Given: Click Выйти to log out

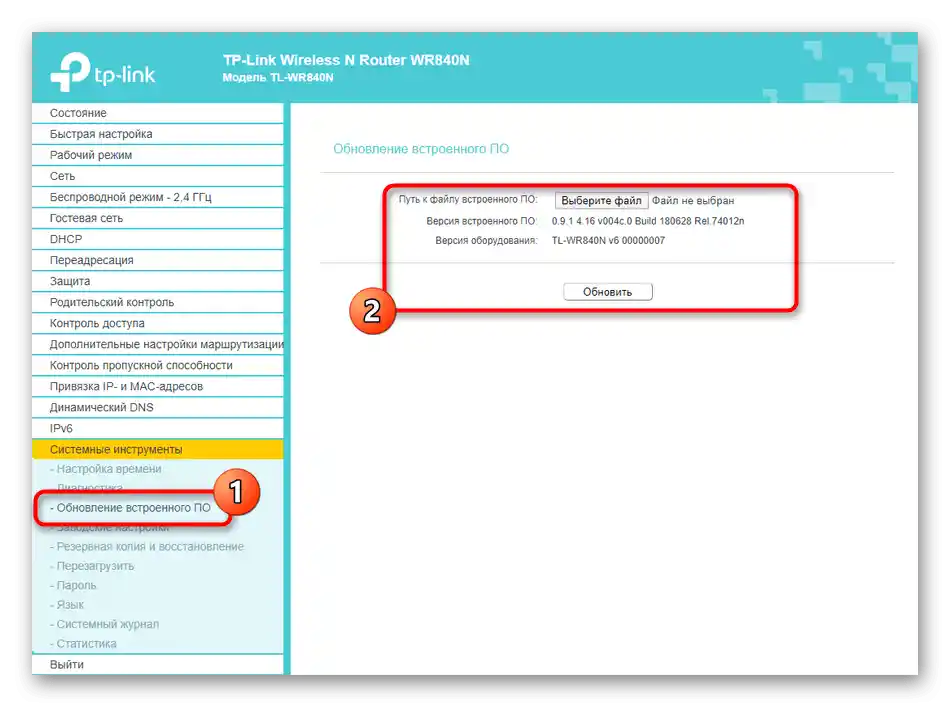Looking at the screenshot, I should coord(158,665).
